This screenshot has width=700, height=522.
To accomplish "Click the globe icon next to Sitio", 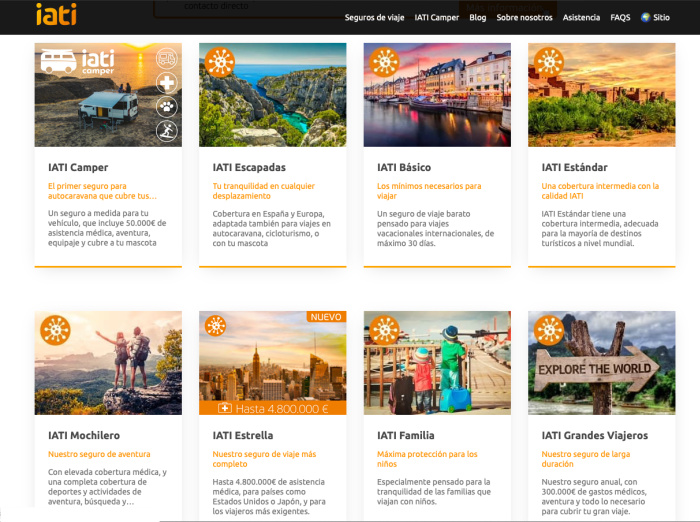I will (645, 17).
